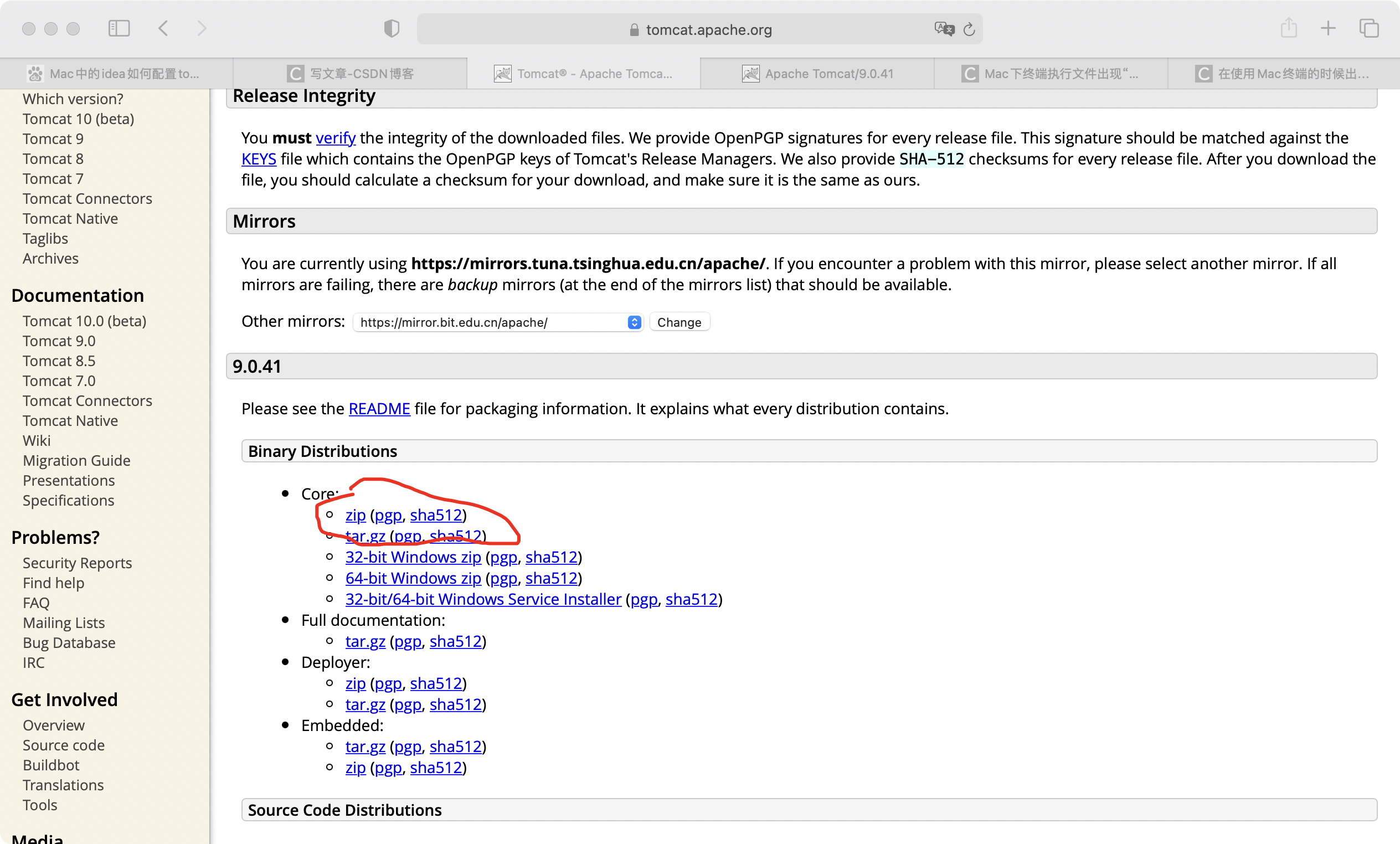1400x844 pixels.
Task: Go forward with the right arrow
Action: tap(202, 28)
